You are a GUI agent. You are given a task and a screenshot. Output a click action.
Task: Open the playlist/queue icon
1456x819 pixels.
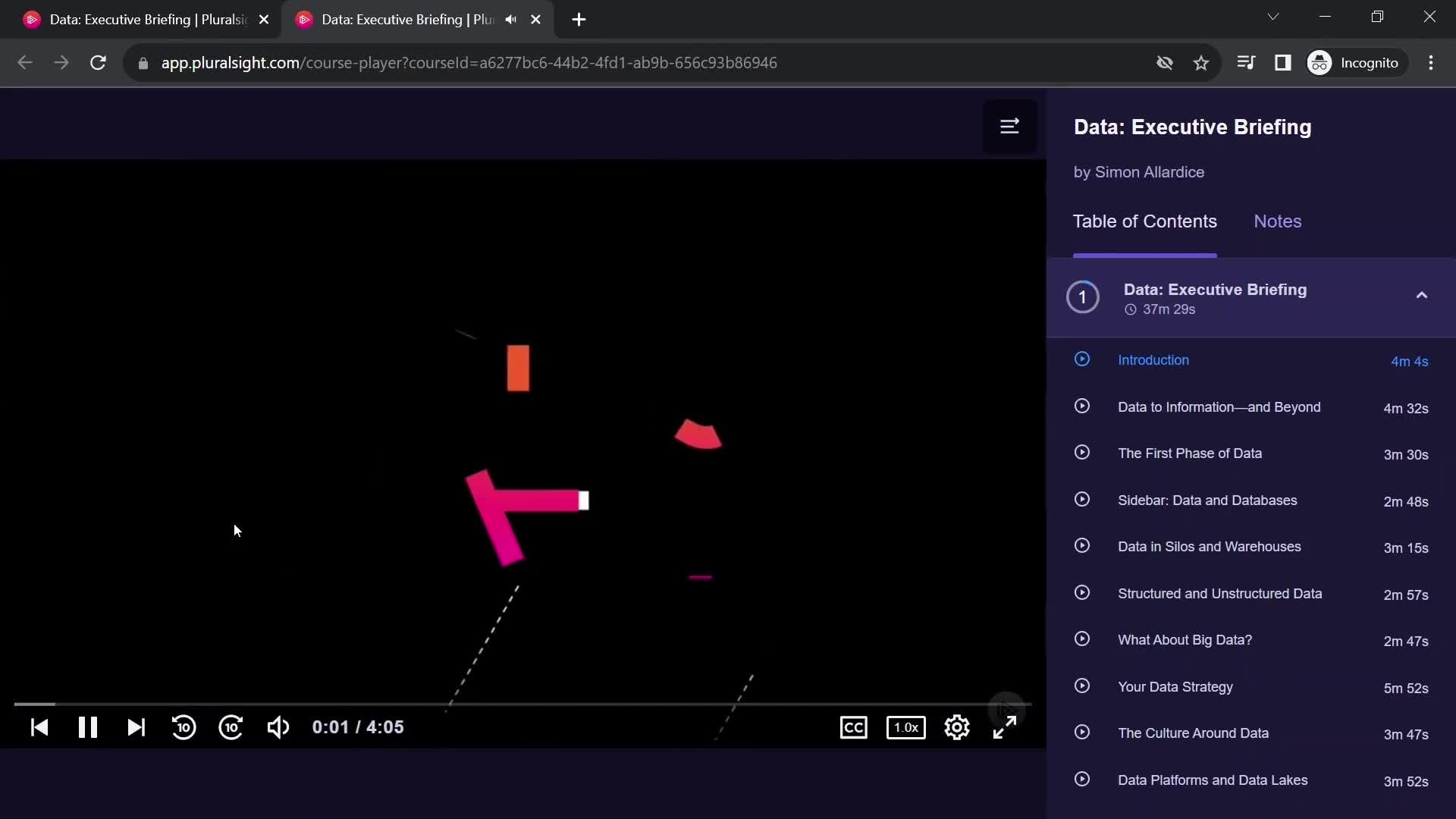click(x=1009, y=126)
